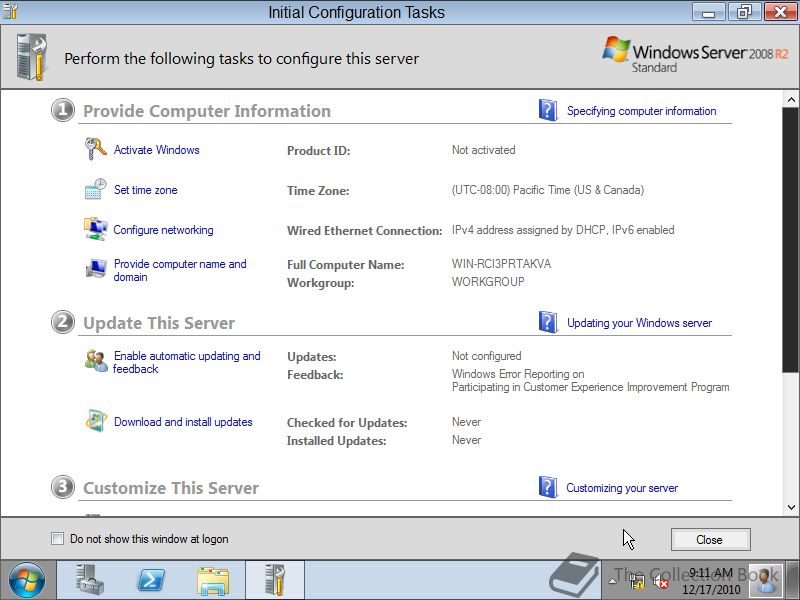Click the Windows Error Reporting on text
The height and width of the screenshot is (600, 800).
pos(518,374)
